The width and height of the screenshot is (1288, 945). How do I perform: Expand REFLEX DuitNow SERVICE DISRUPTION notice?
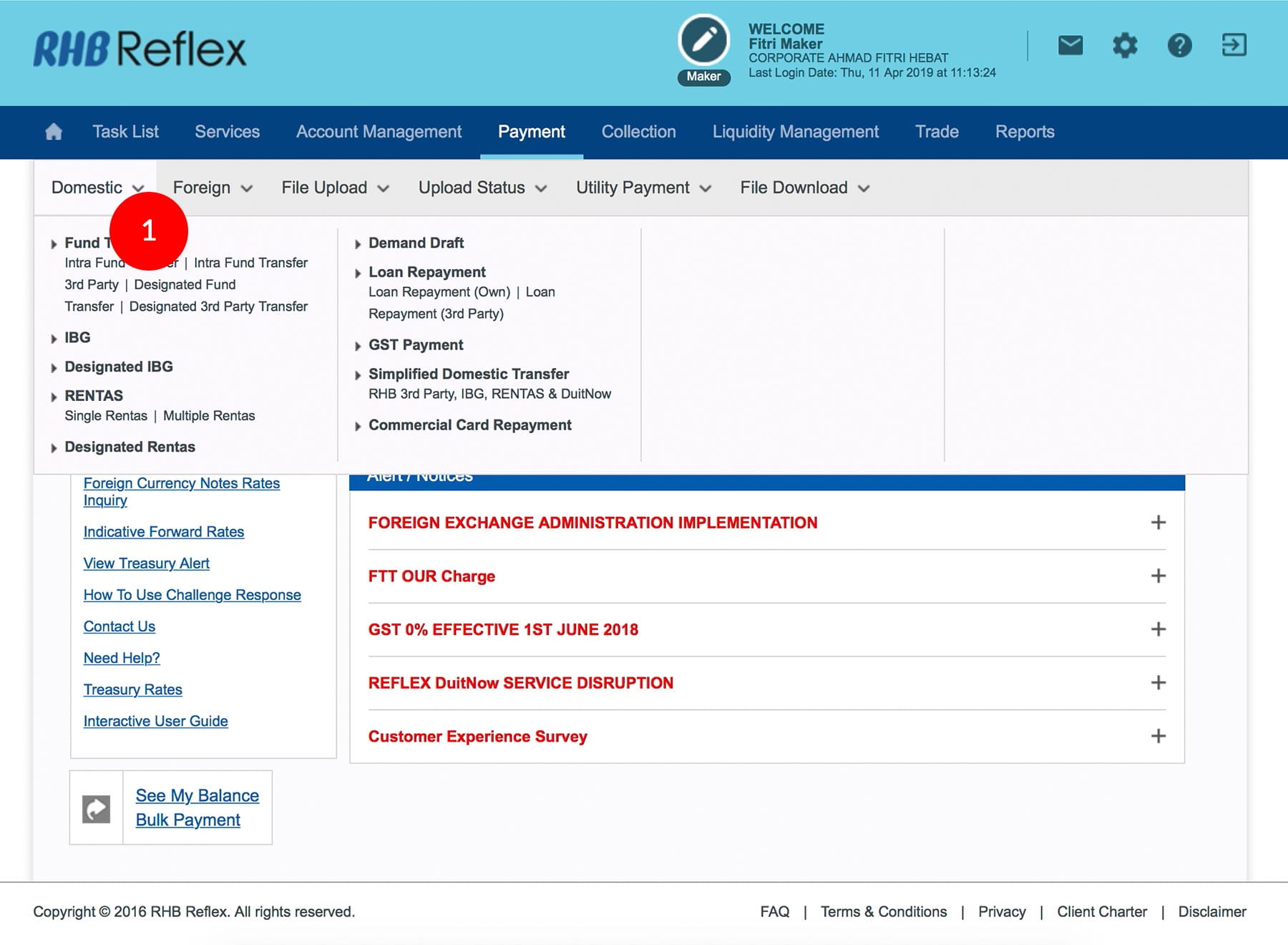coord(1158,683)
